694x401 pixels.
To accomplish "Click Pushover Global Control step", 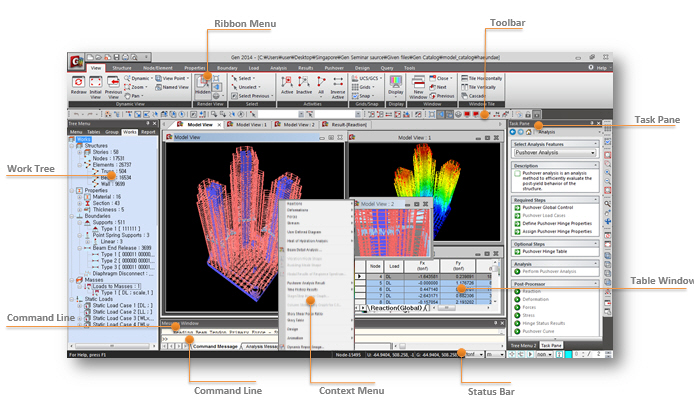I will 548,205.
